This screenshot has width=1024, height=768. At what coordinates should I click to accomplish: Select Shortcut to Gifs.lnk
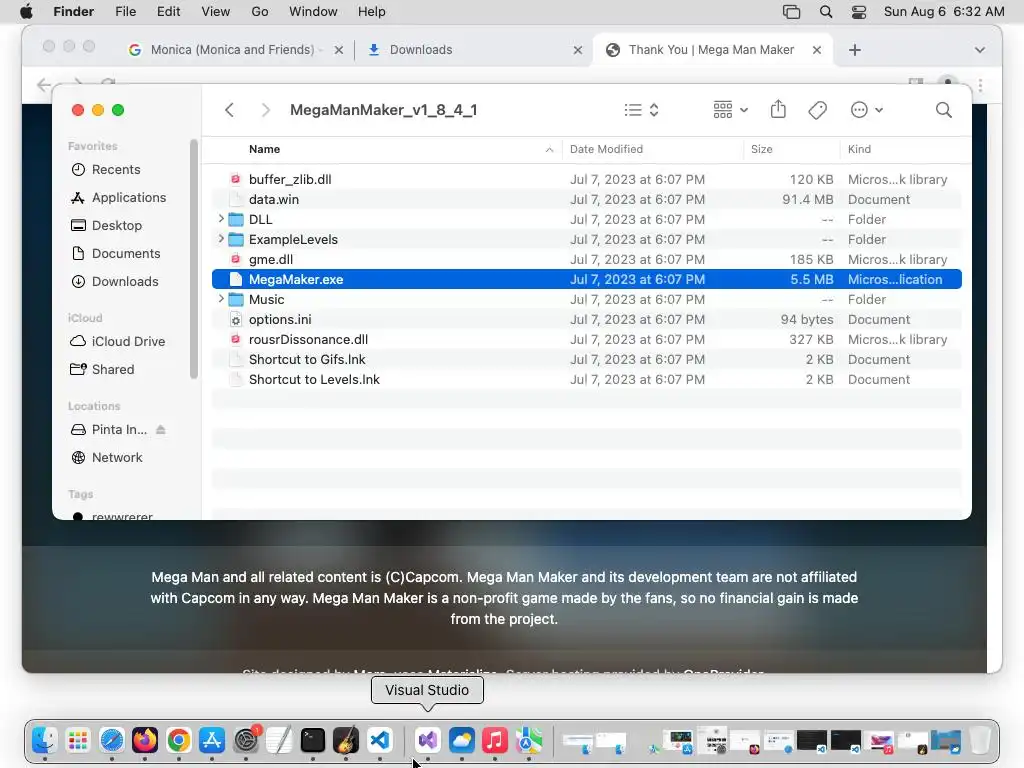(x=586, y=359)
